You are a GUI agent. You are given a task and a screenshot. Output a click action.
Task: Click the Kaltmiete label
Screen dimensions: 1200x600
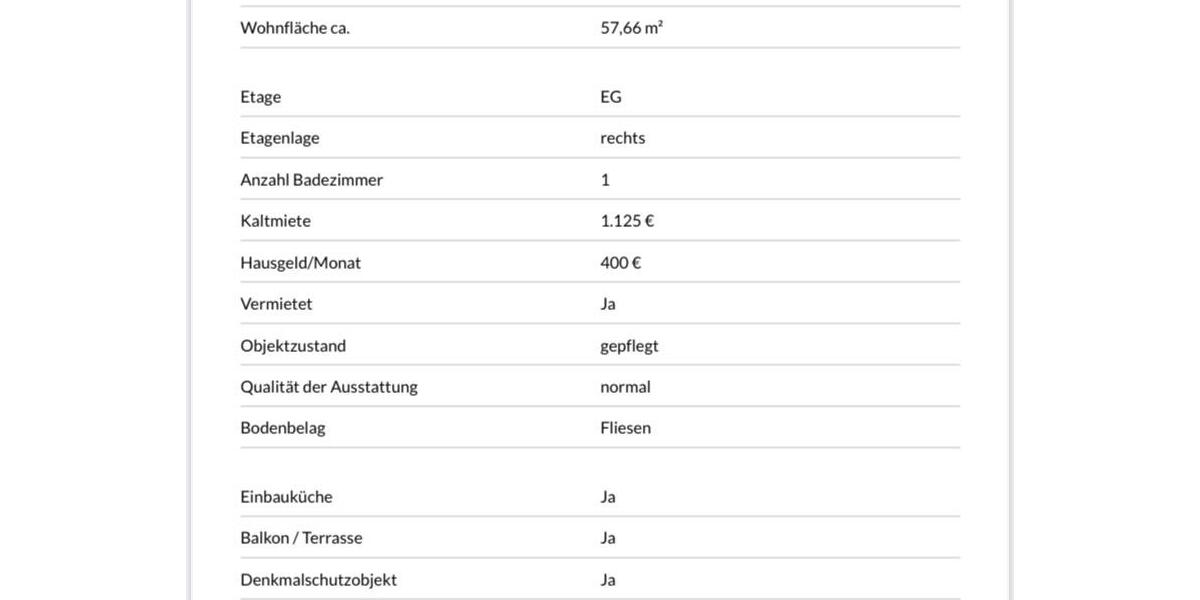pos(276,221)
